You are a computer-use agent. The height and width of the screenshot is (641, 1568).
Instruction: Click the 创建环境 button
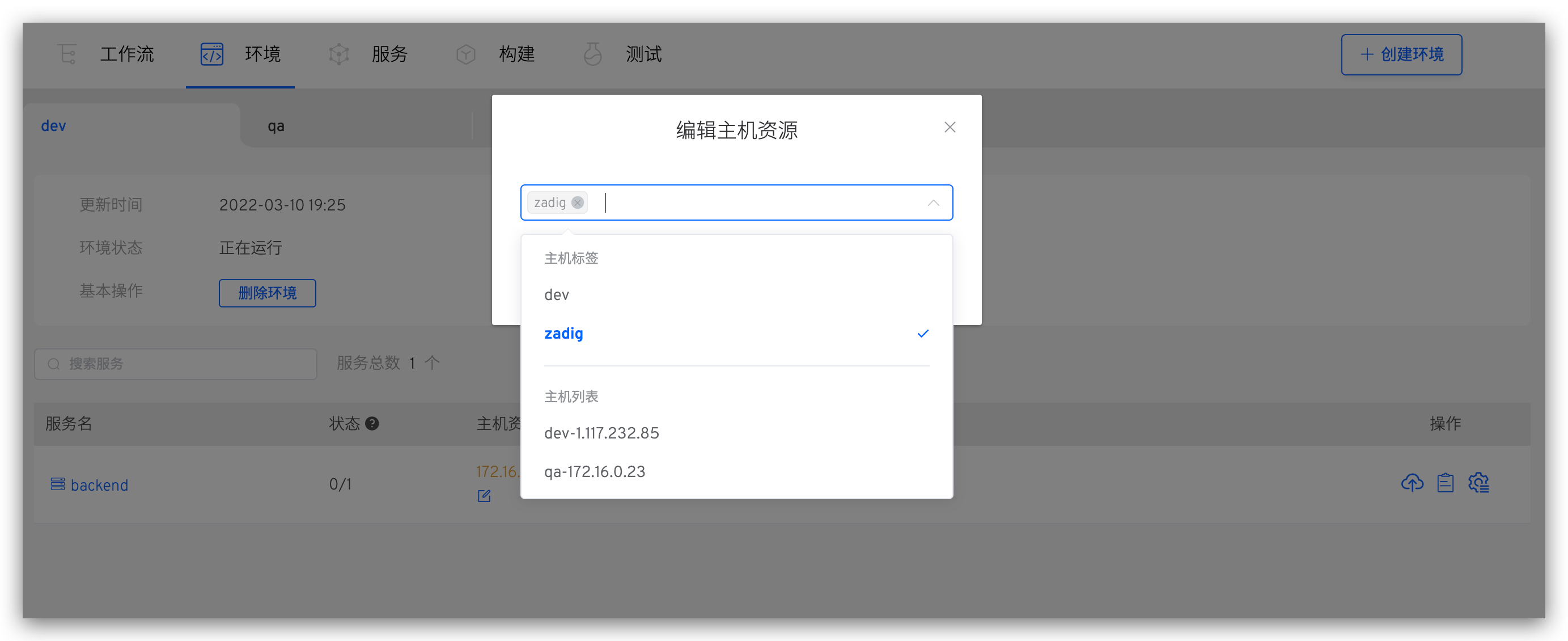[1401, 54]
